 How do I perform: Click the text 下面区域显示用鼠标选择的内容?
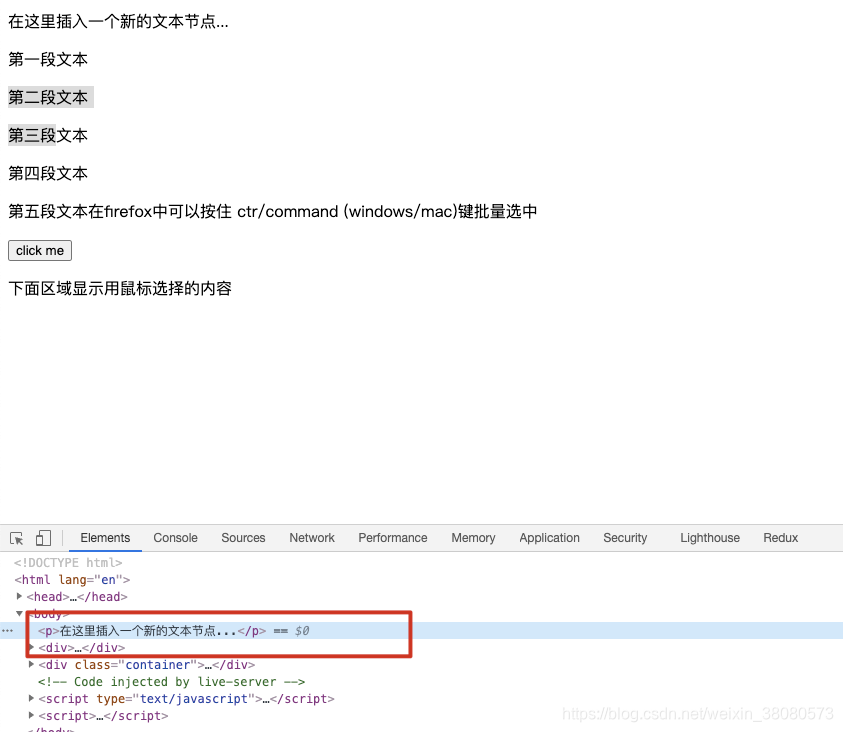click(x=120, y=289)
